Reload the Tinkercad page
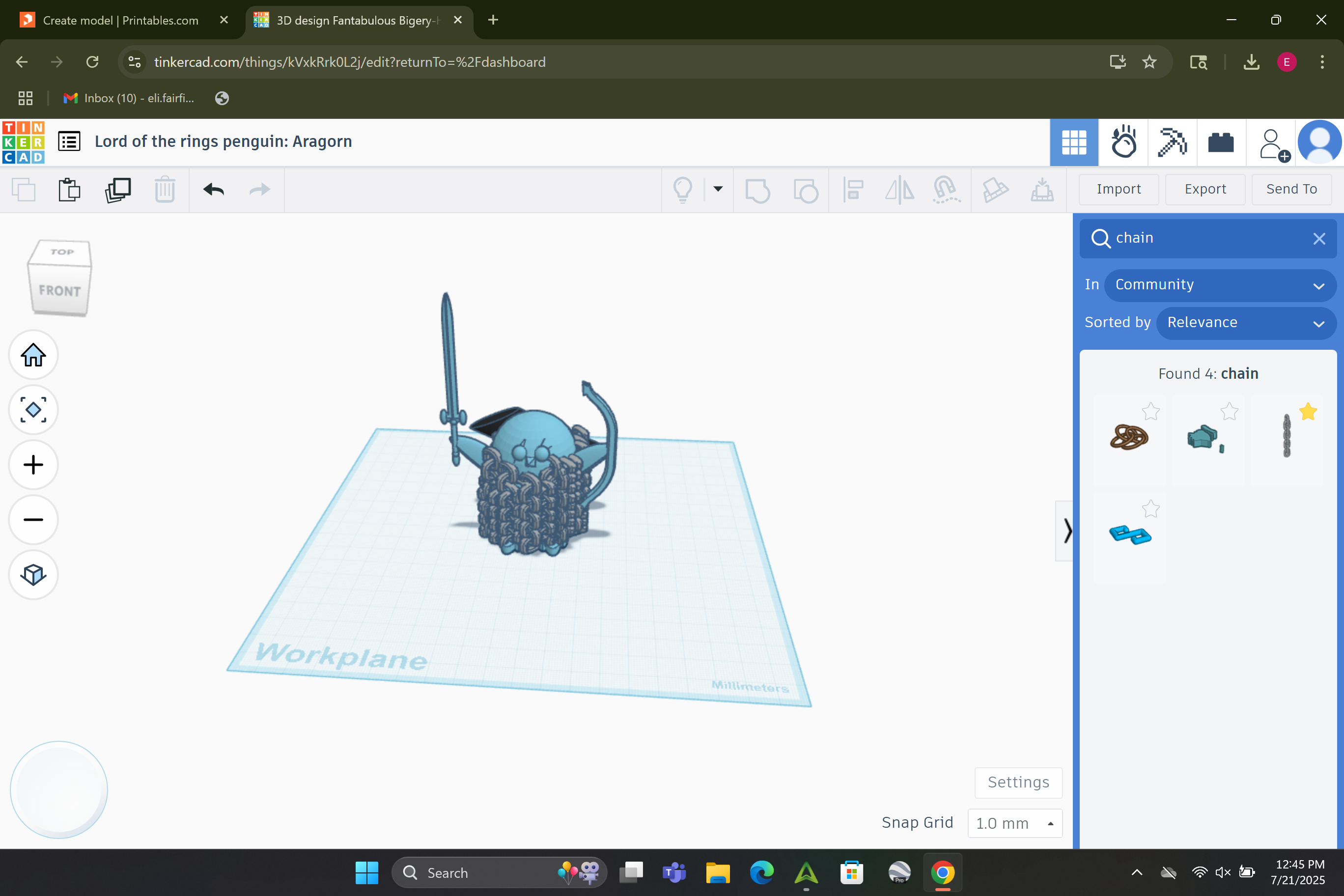 (x=92, y=62)
